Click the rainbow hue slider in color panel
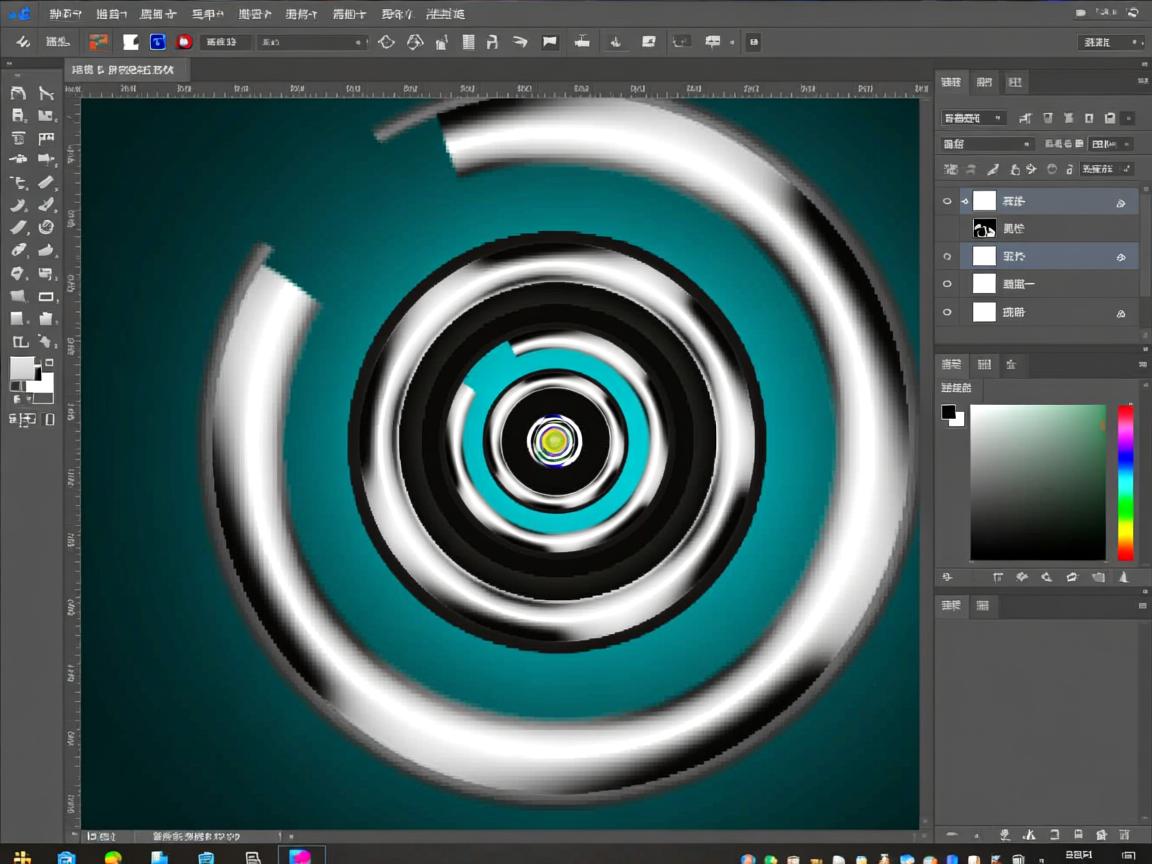Image resolution: width=1152 pixels, height=864 pixels. (1125, 482)
